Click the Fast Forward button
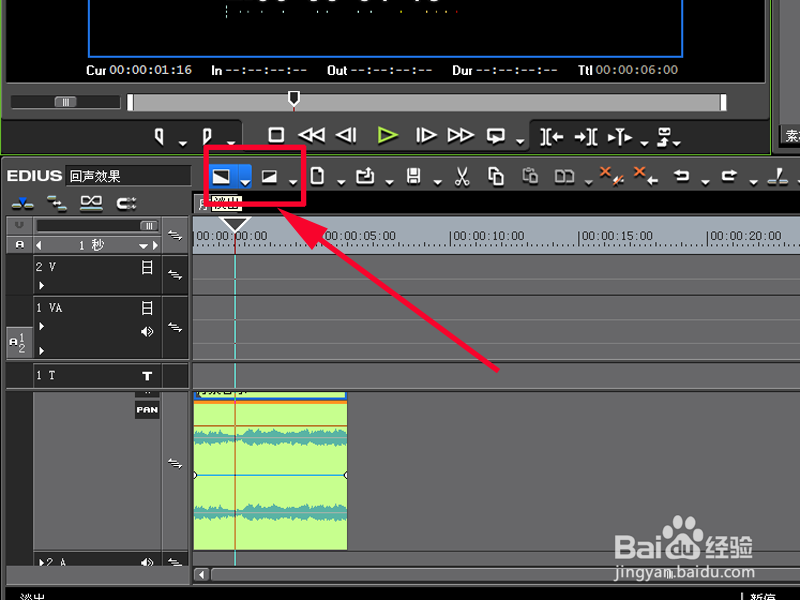 (x=460, y=135)
